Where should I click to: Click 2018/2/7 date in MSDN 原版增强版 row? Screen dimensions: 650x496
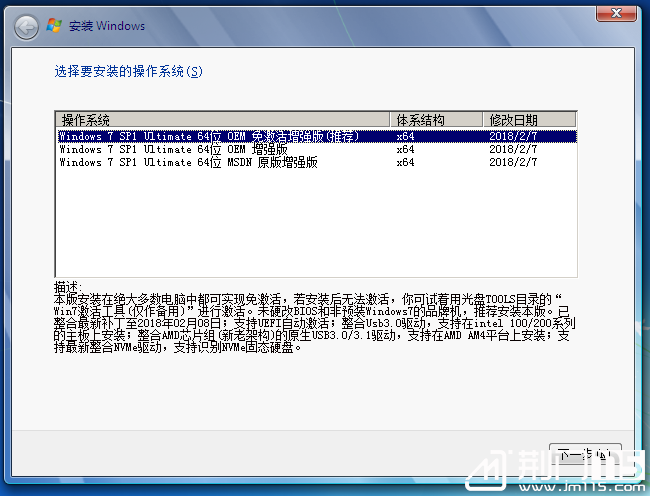(513, 162)
